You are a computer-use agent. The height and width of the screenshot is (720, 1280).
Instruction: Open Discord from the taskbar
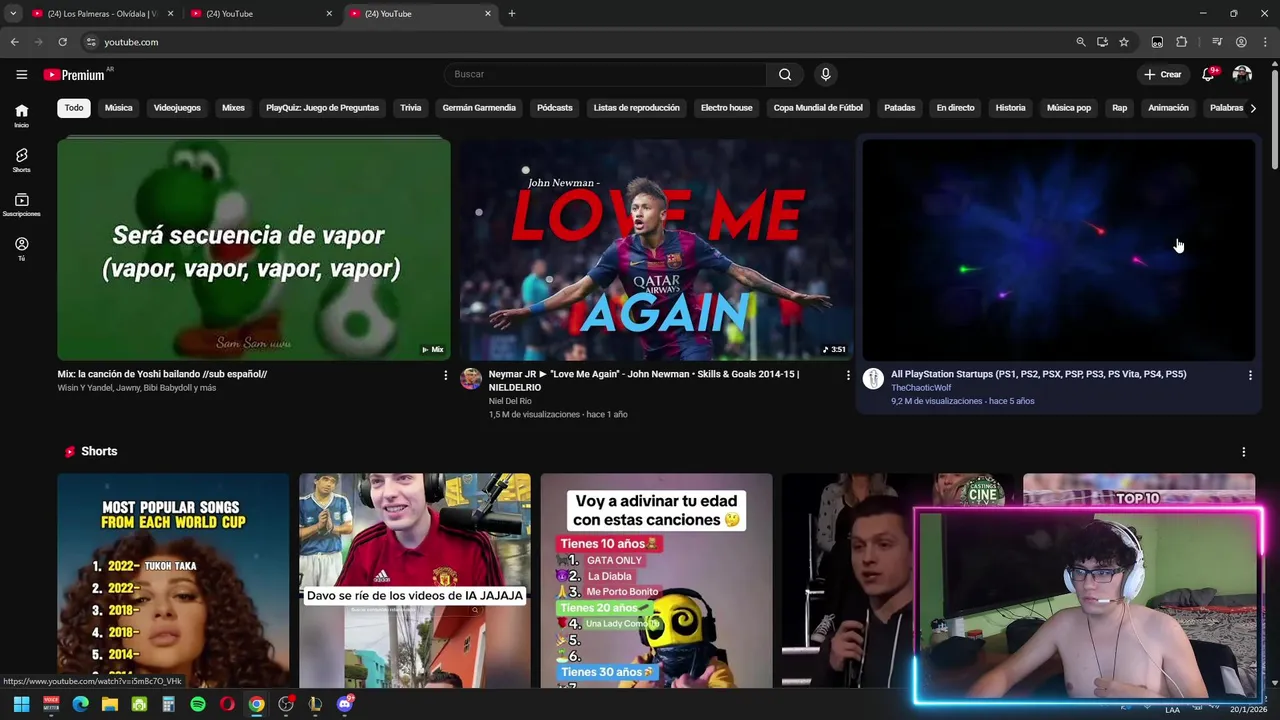(345, 704)
